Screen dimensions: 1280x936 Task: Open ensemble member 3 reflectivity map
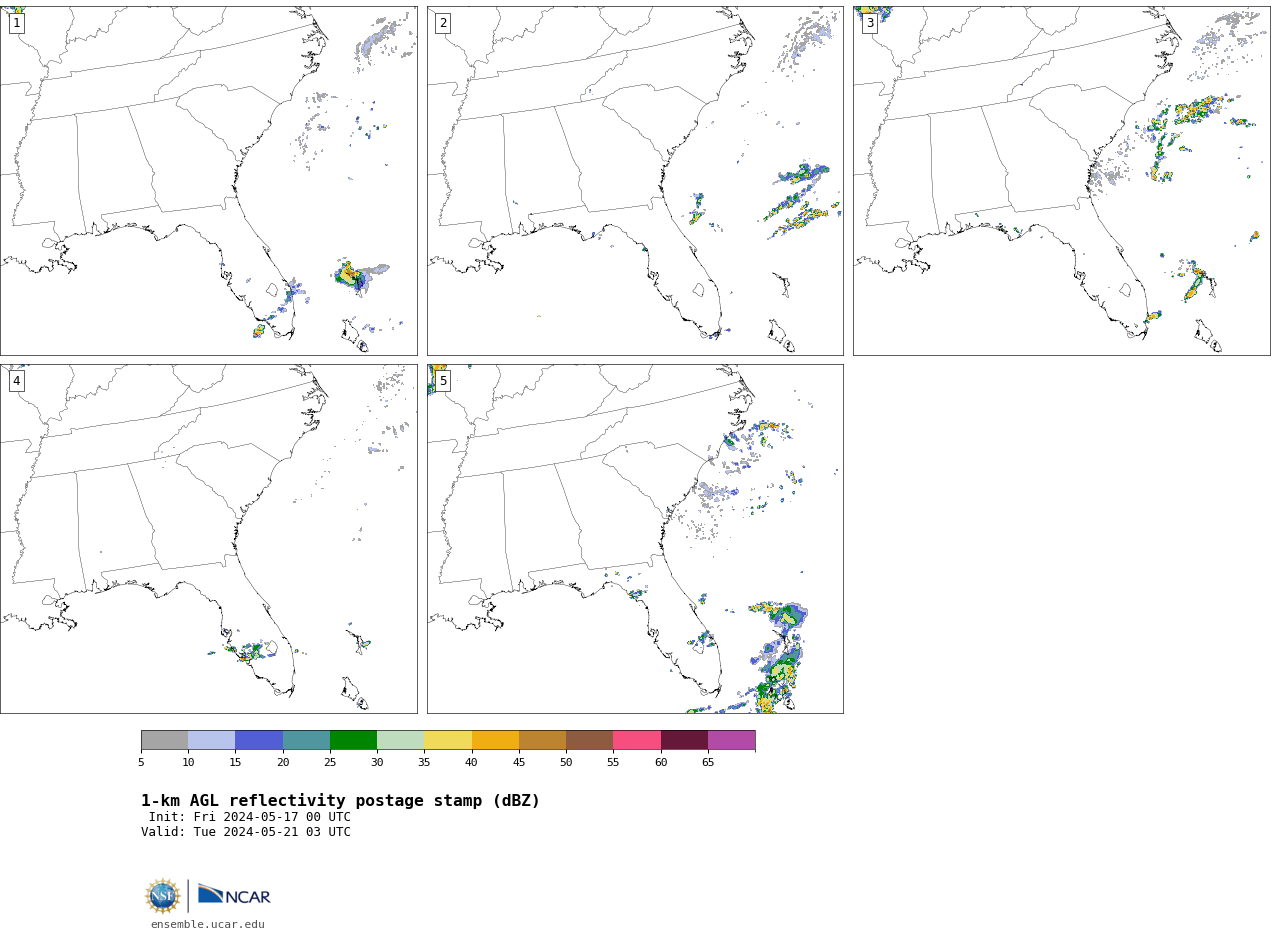point(1061,181)
